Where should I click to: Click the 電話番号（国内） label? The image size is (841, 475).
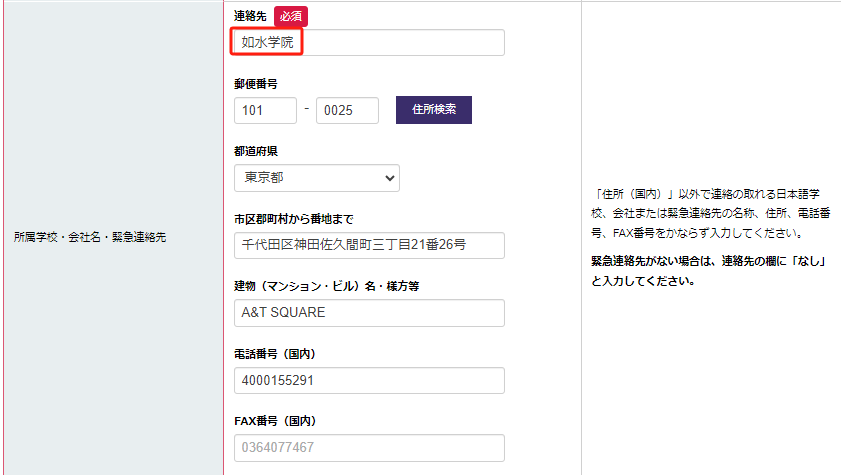tap(275, 354)
